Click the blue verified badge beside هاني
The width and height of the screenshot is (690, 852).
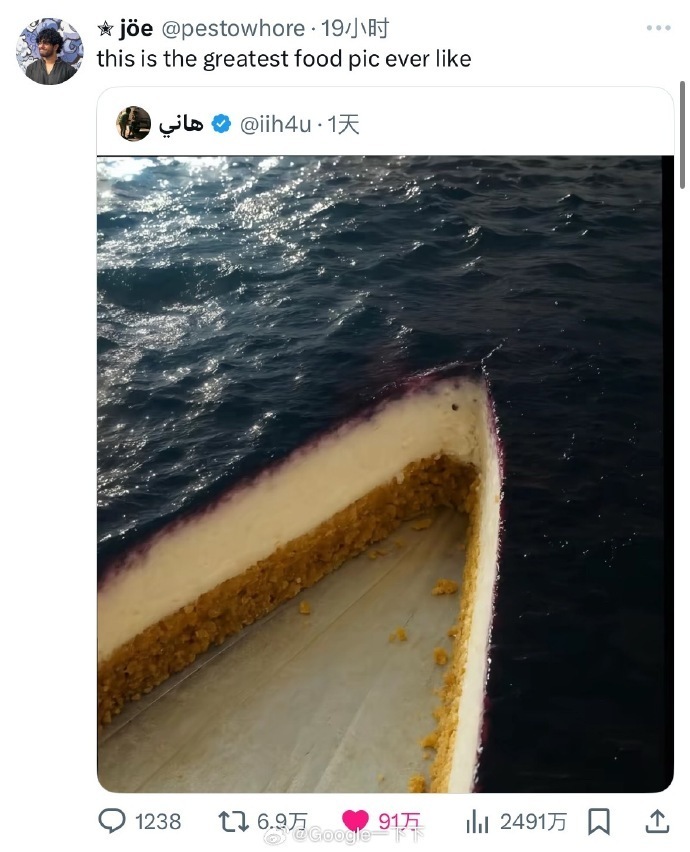click(x=221, y=124)
